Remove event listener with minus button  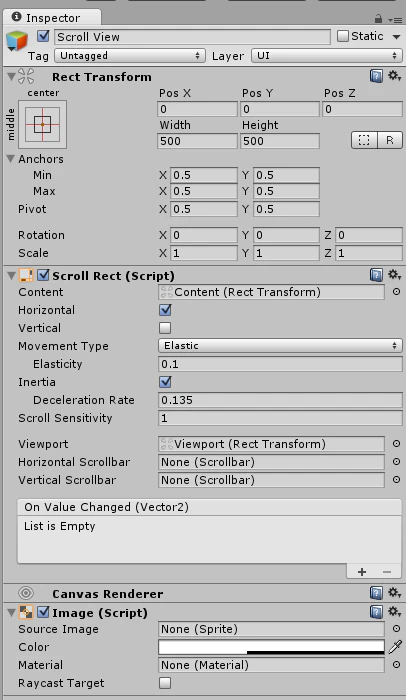[x=387, y=572]
